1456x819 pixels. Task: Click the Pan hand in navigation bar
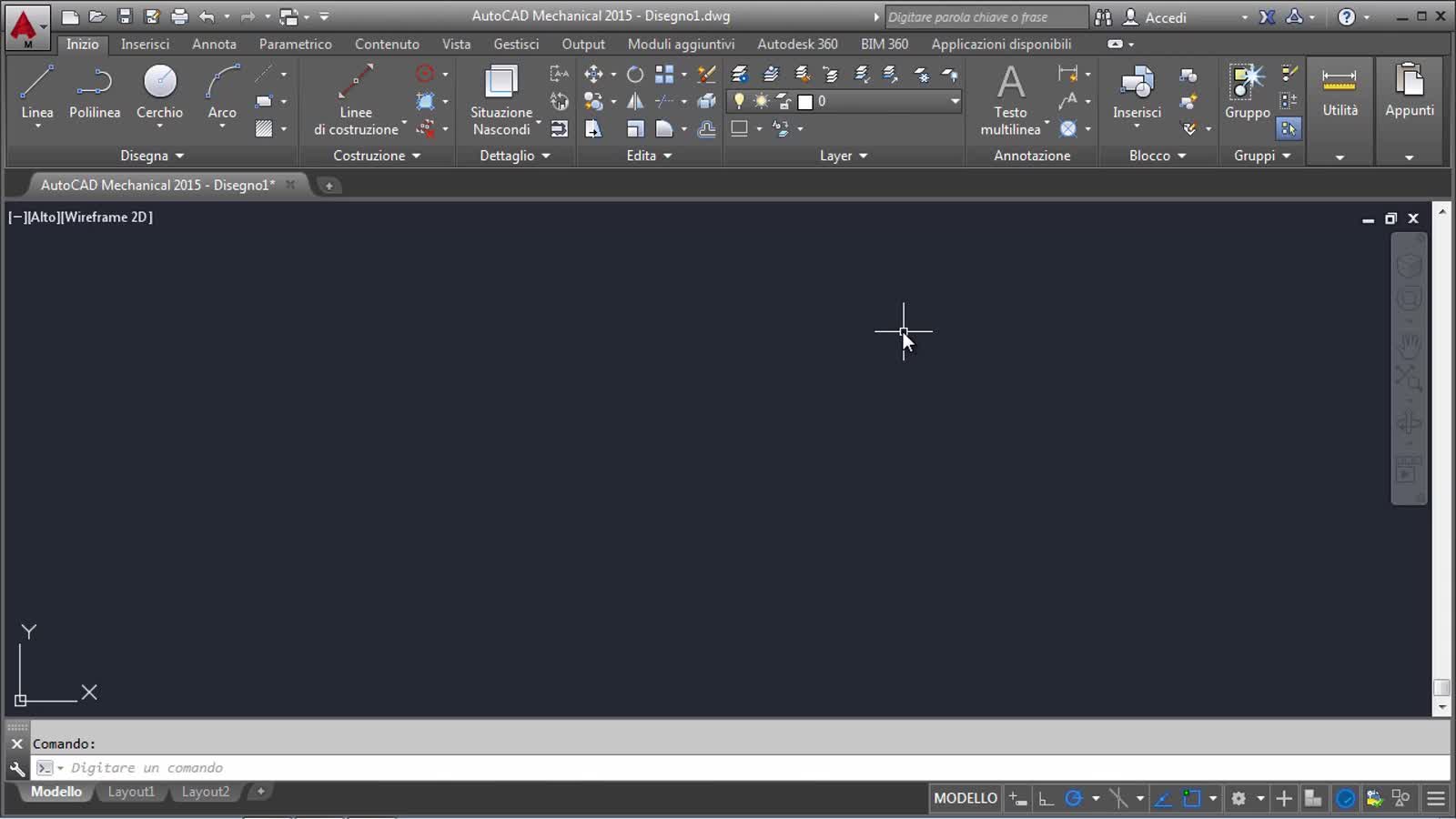(x=1409, y=345)
